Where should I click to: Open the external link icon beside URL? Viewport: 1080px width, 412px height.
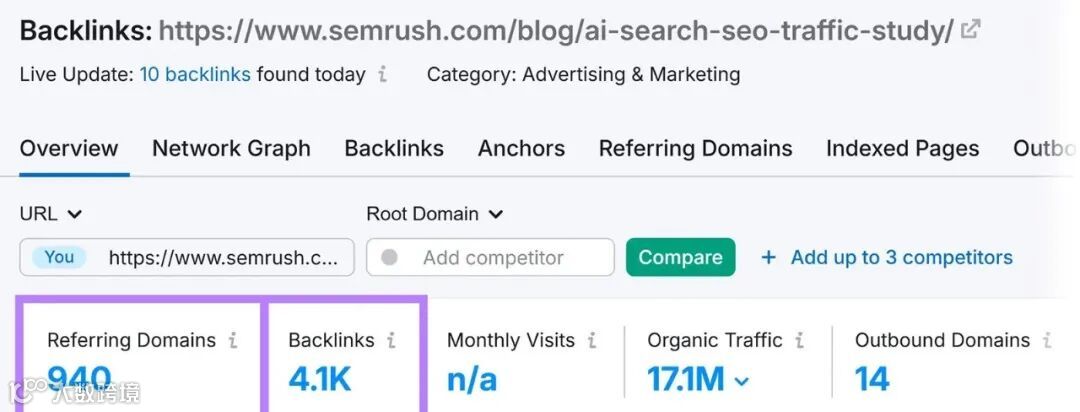(x=969, y=30)
